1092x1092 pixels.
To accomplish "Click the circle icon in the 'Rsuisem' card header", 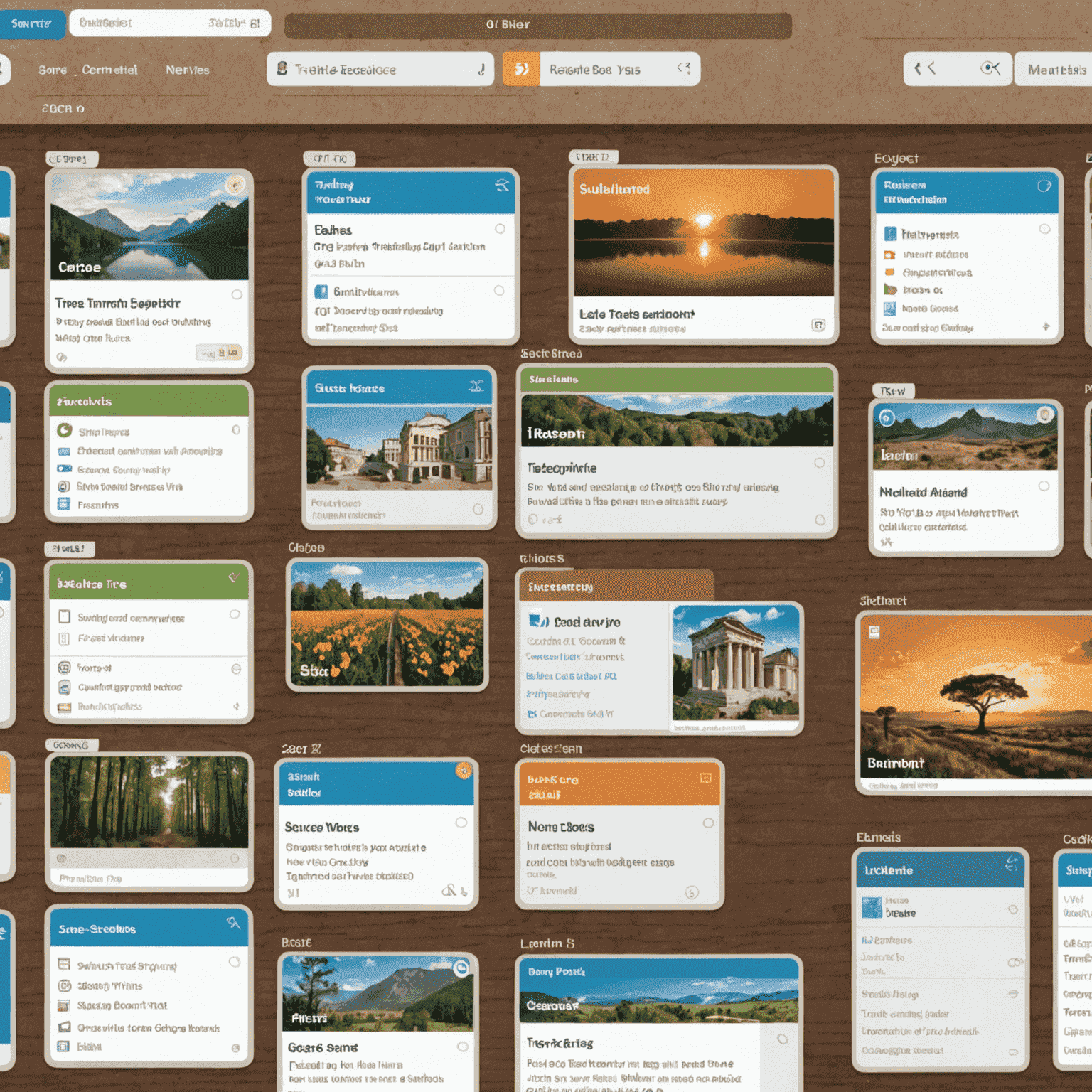I will click(1044, 186).
